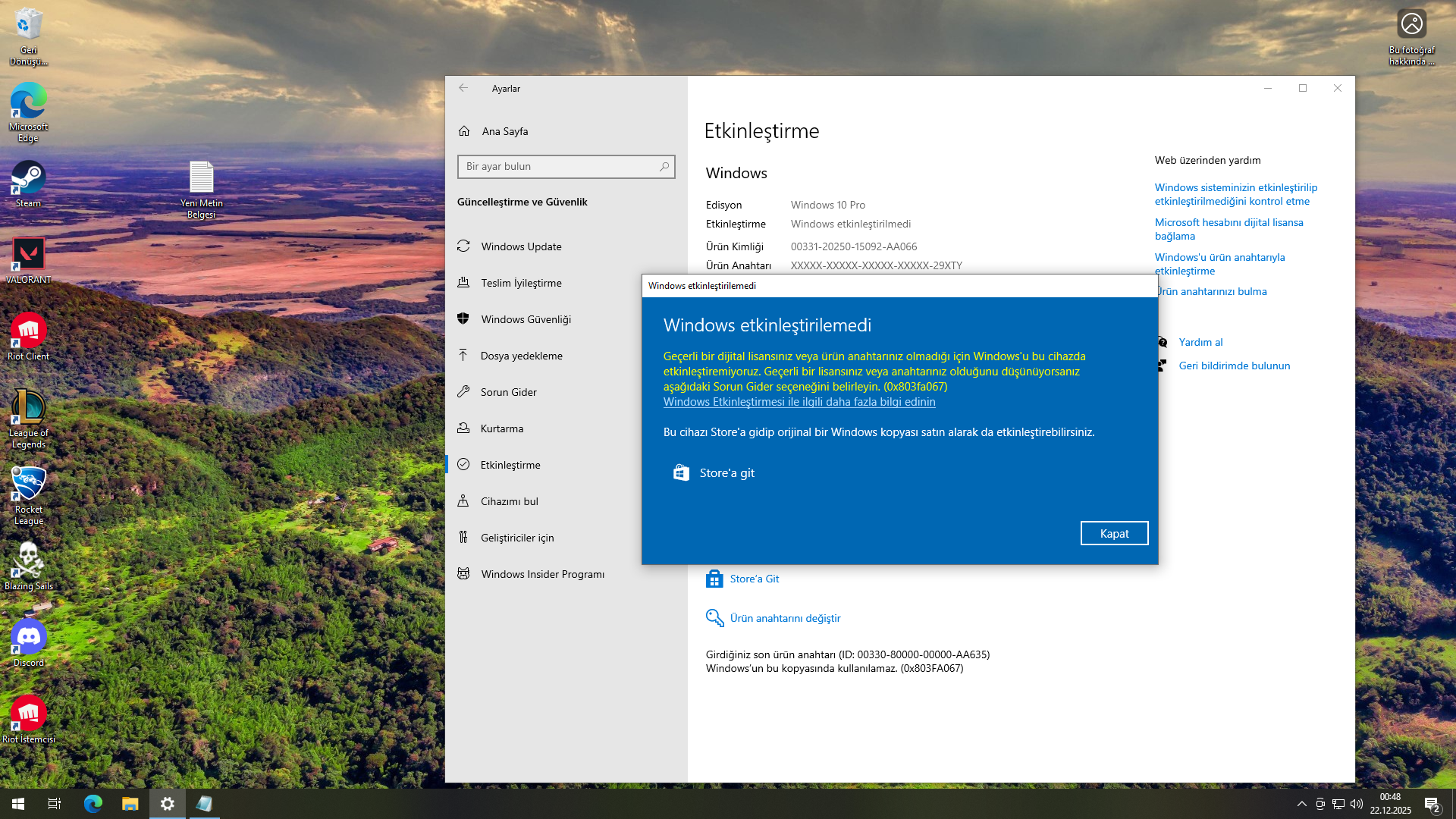Viewport: 1456px width, 819px height.
Task: Select Sorun Gider in the sidebar
Action: point(509,392)
